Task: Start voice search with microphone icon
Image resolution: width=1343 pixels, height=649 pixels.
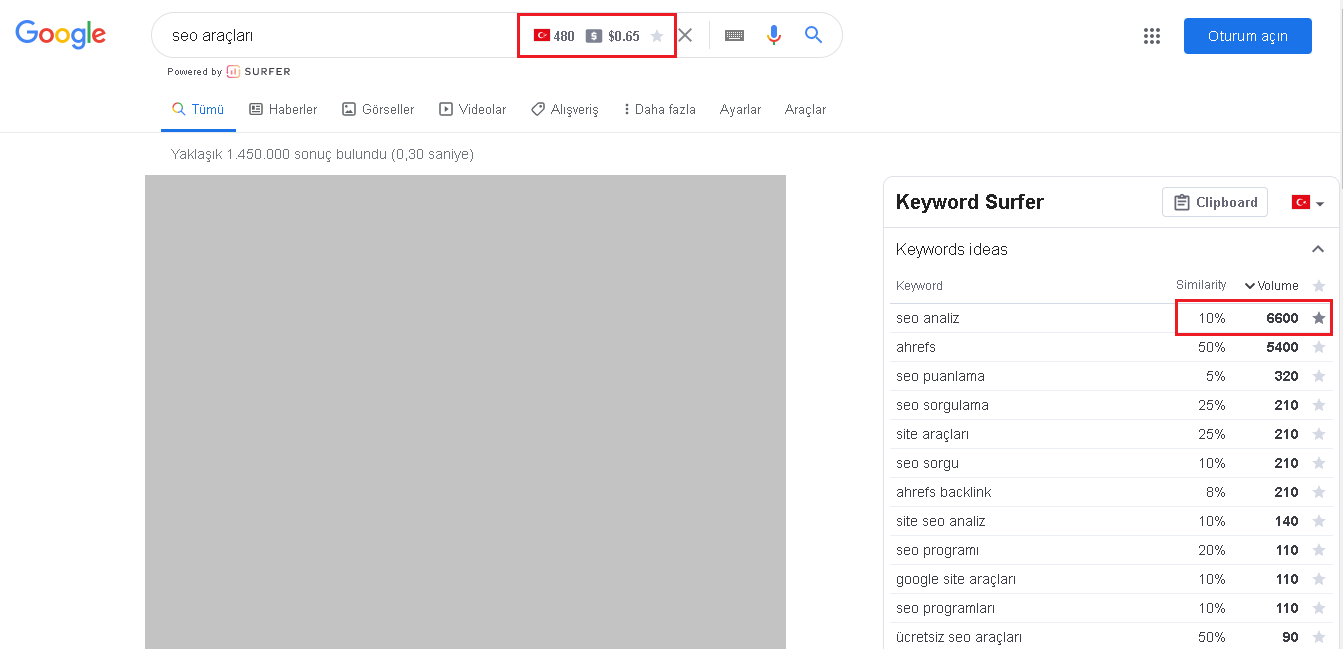Action: (x=773, y=35)
